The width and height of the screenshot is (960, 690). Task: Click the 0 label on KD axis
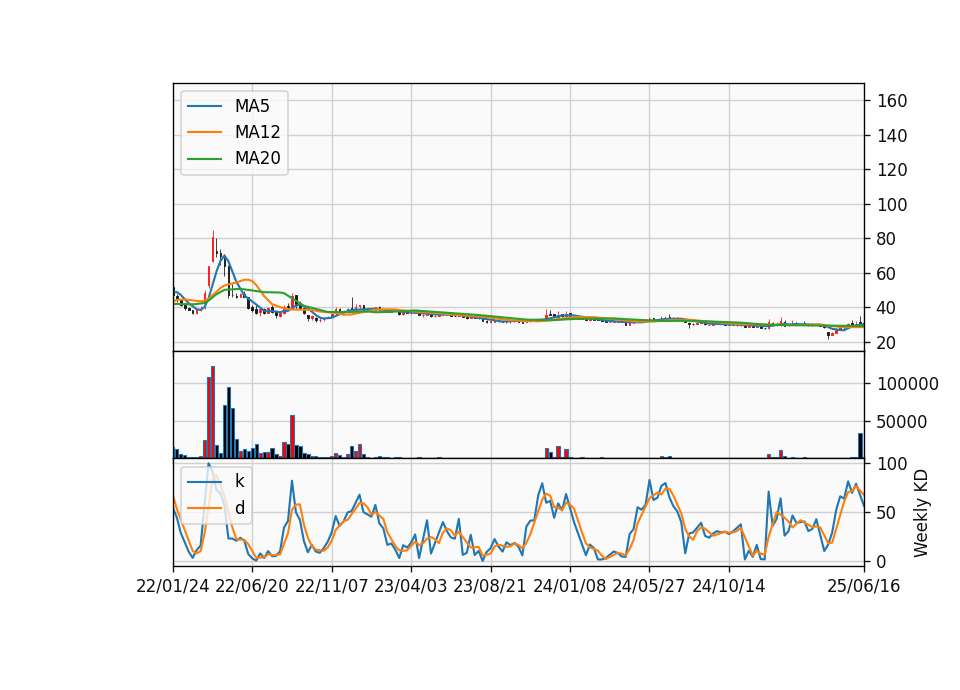(882, 561)
